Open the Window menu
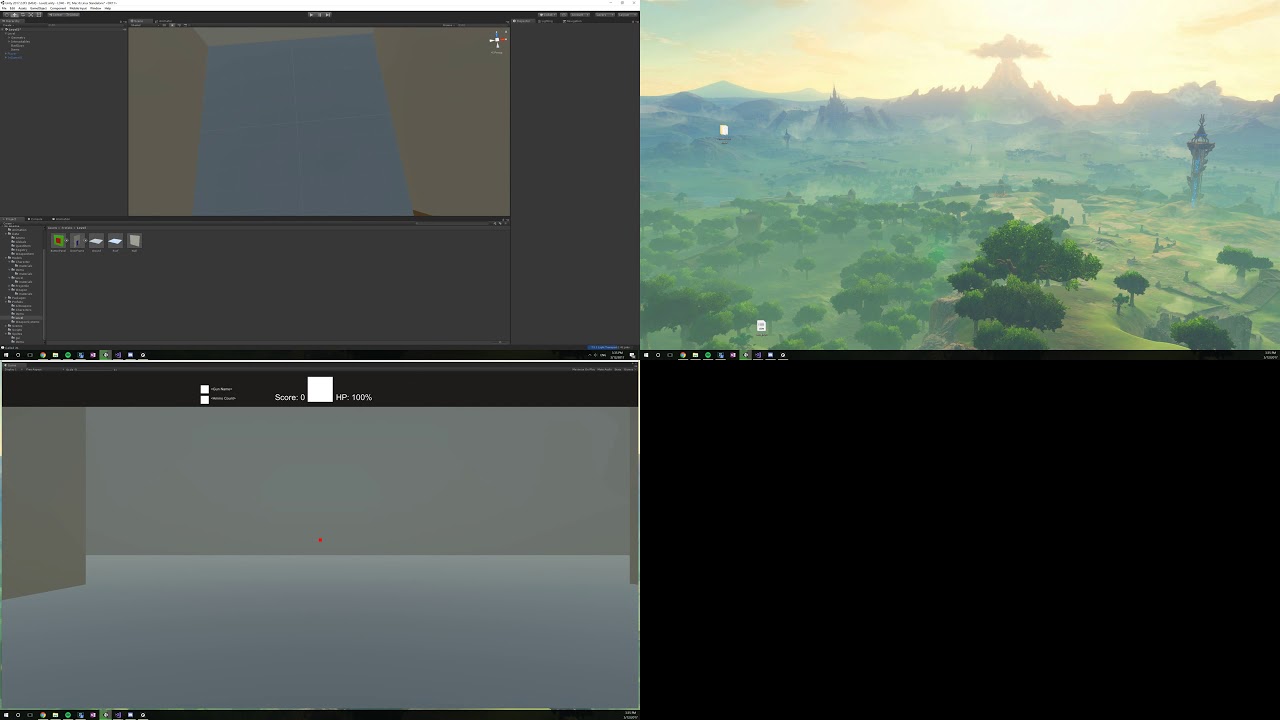The height and width of the screenshot is (720, 1280). point(95,8)
